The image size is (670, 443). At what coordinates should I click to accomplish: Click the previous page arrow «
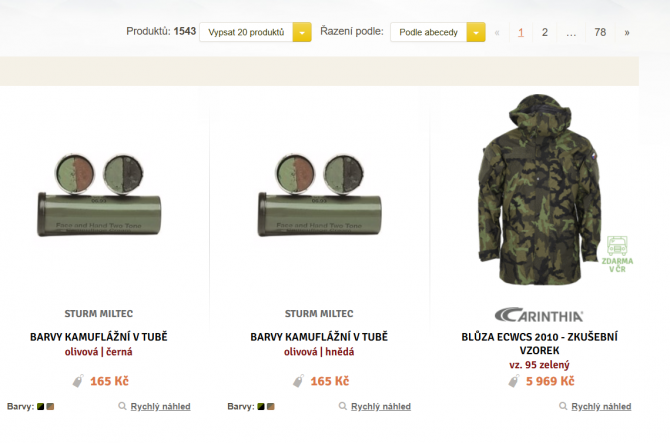[497, 32]
